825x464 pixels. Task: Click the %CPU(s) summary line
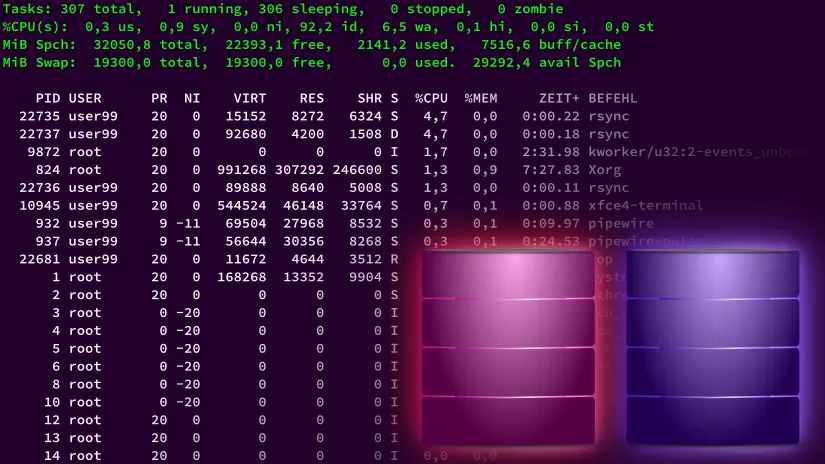point(328,26)
